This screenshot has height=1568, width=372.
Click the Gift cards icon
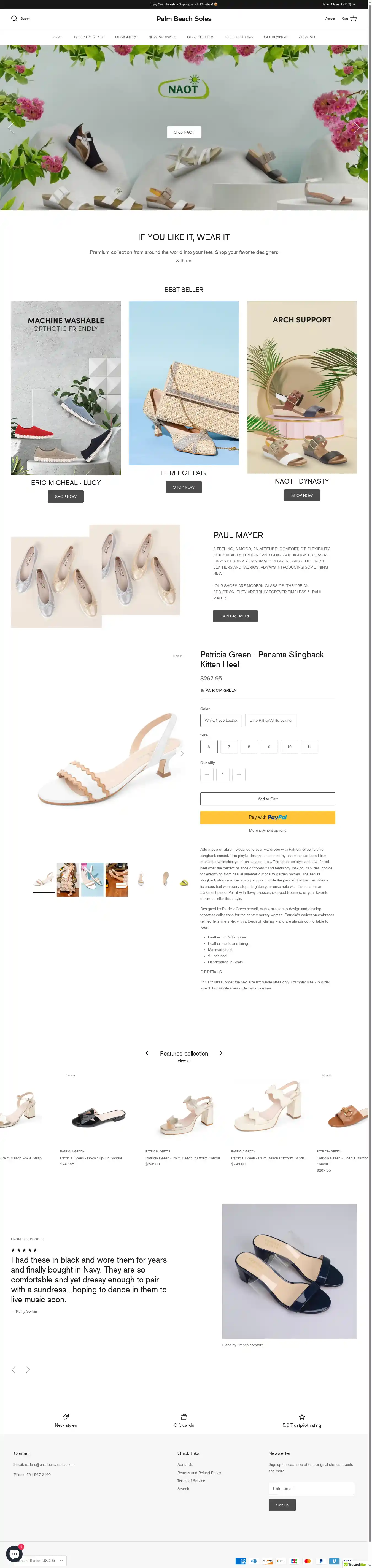tap(184, 1417)
